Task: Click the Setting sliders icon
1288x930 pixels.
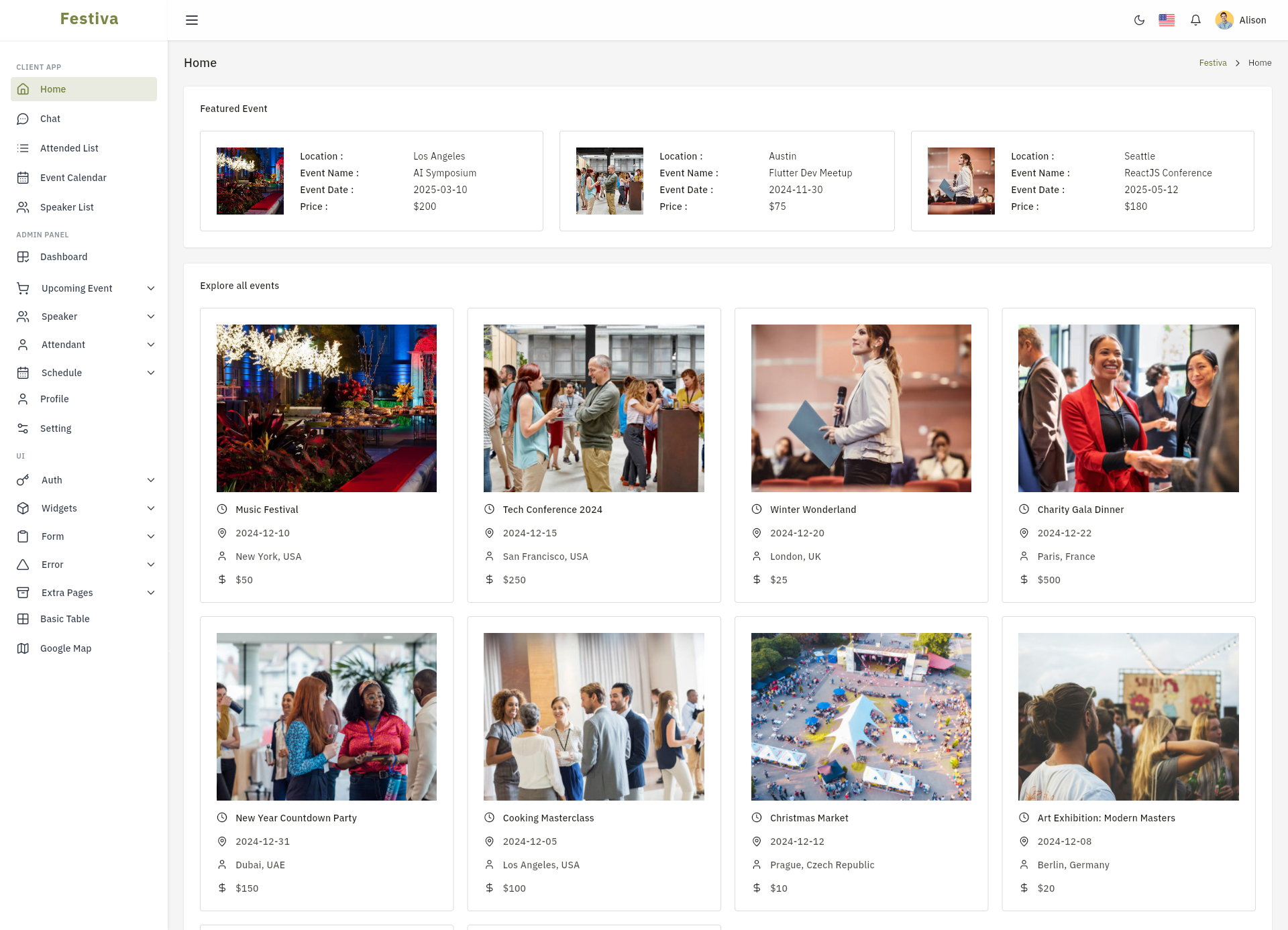Action: (23, 428)
